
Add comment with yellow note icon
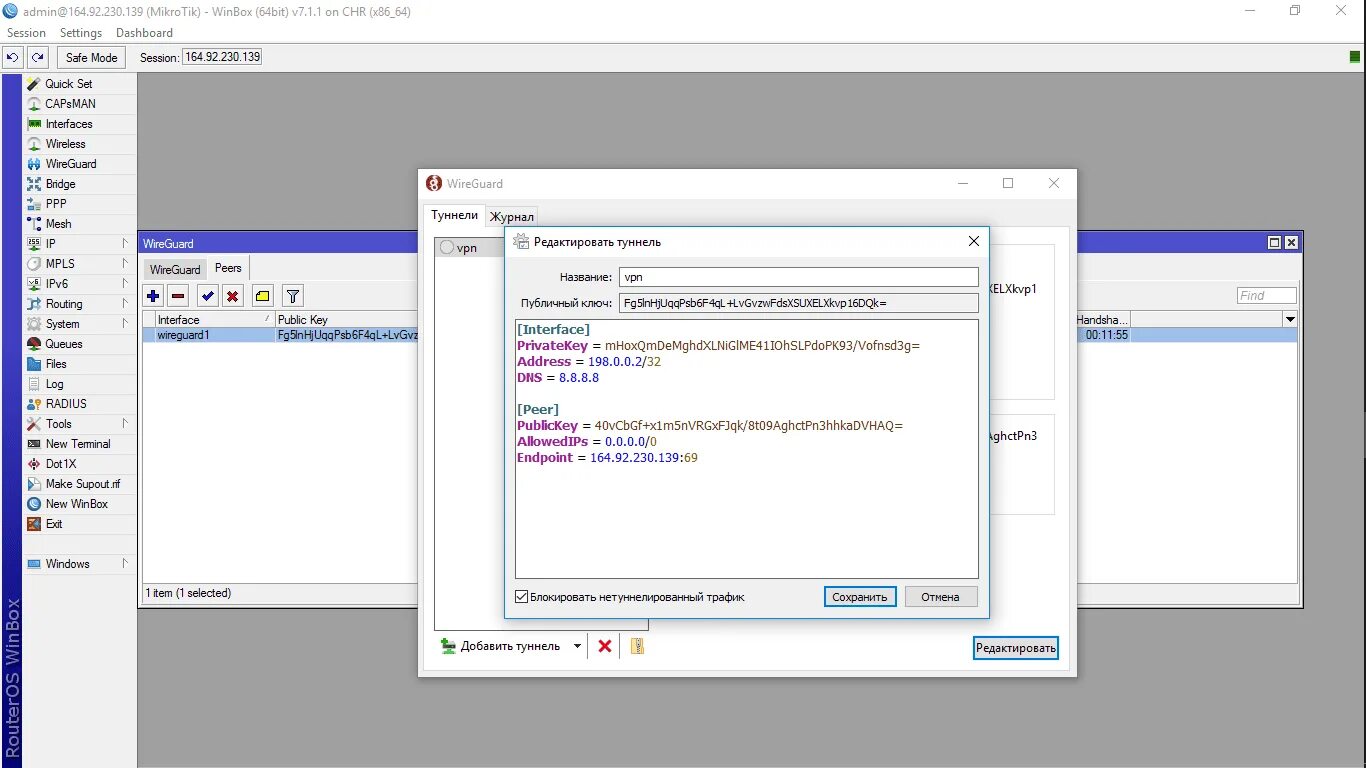262,296
